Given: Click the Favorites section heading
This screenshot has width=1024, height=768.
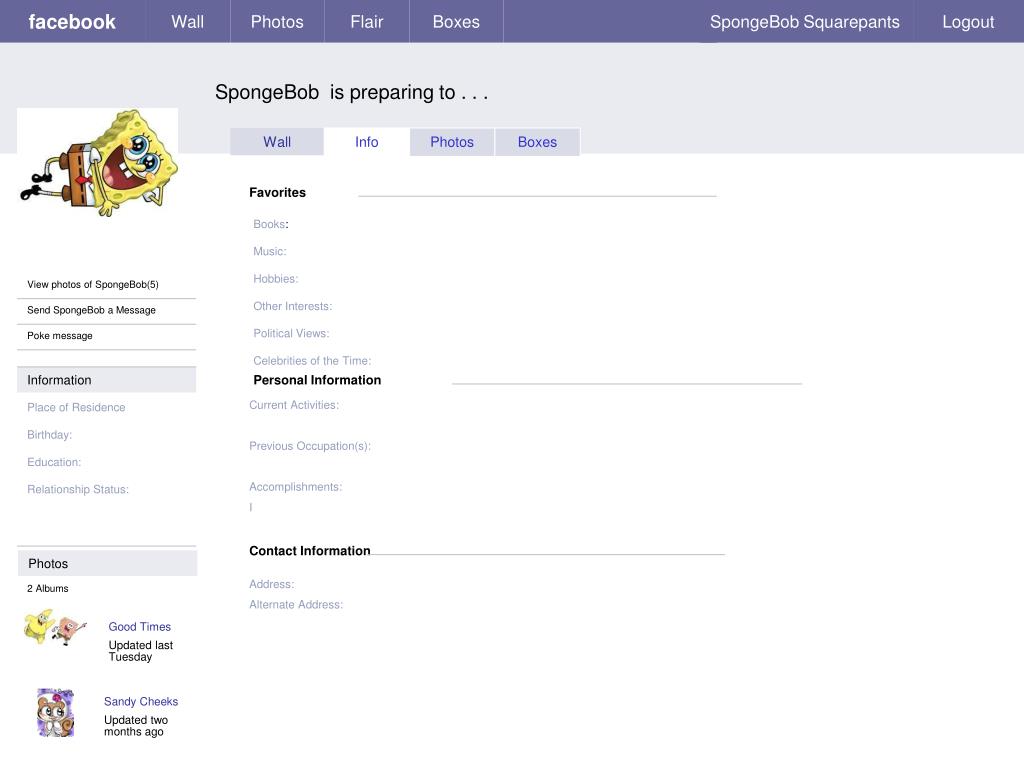Looking at the screenshot, I should (278, 193).
